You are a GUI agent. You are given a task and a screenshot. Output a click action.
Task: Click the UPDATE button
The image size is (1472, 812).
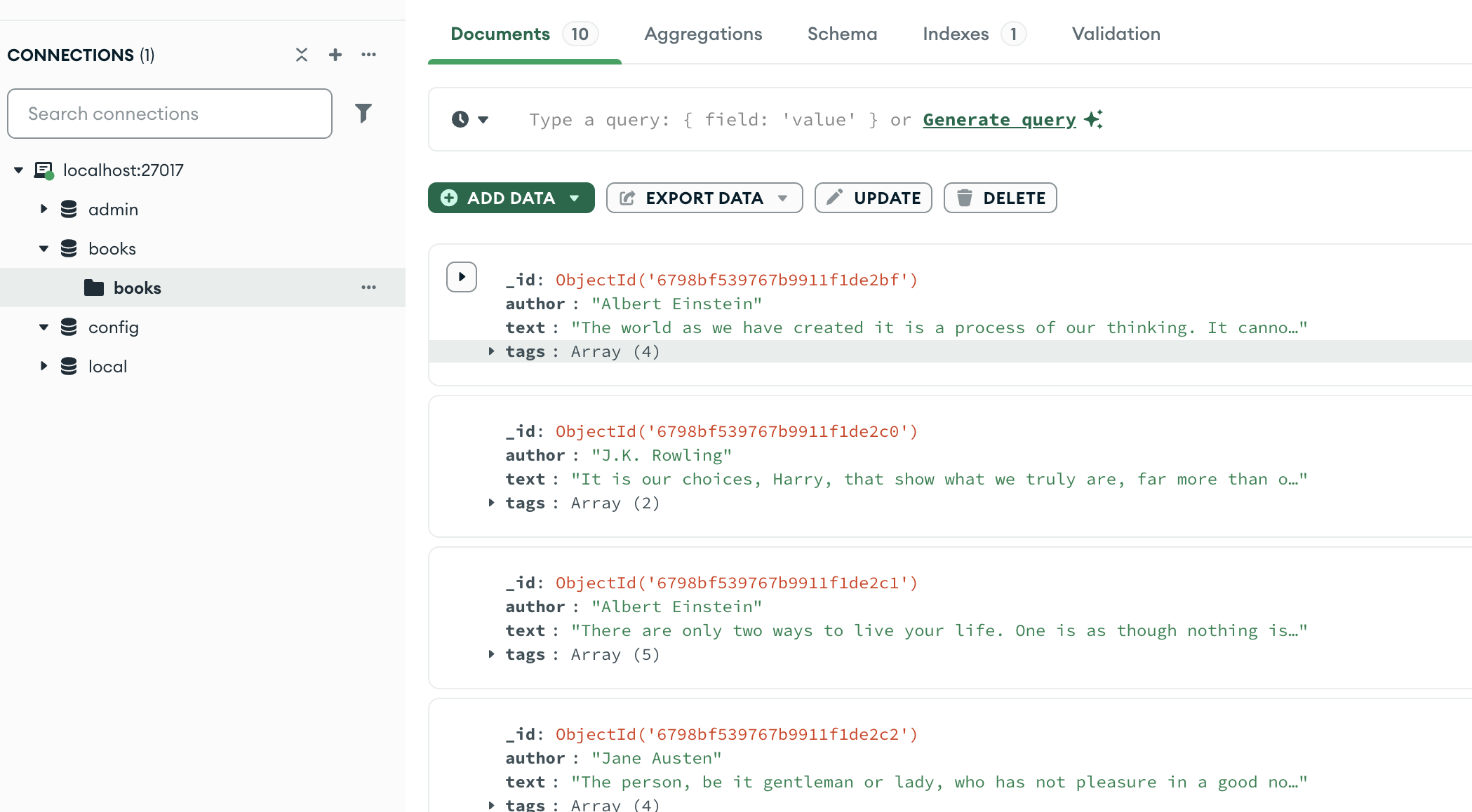[x=873, y=198]
